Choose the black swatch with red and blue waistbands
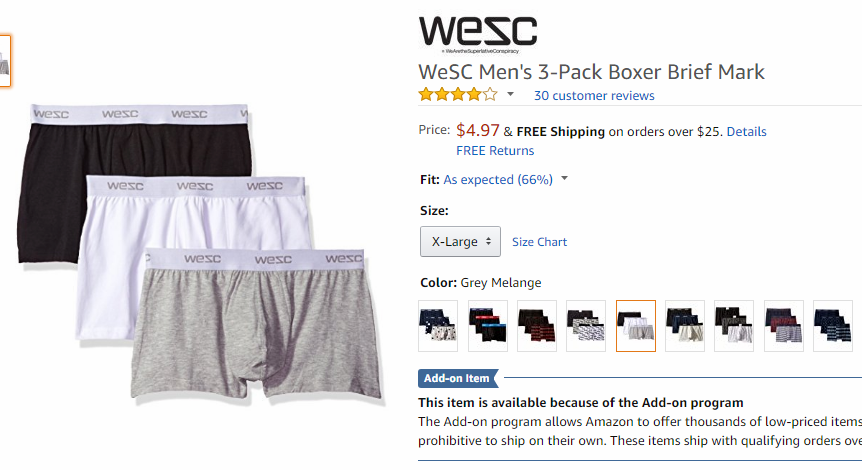The width and height of the screenshot is (862, 470). point(488,326)
